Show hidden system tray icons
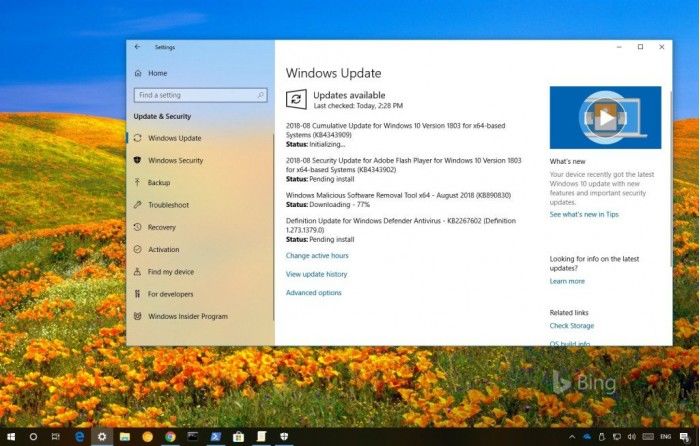This screenshot has width=700, height=446. click(x=572, y=437)
